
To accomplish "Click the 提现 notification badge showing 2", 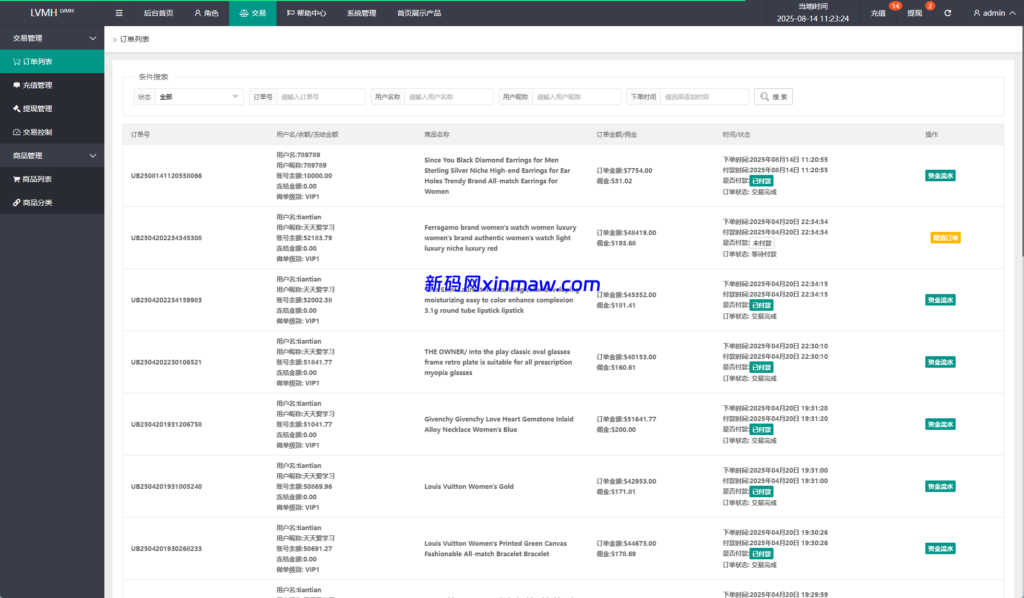I will click(928, 6).
